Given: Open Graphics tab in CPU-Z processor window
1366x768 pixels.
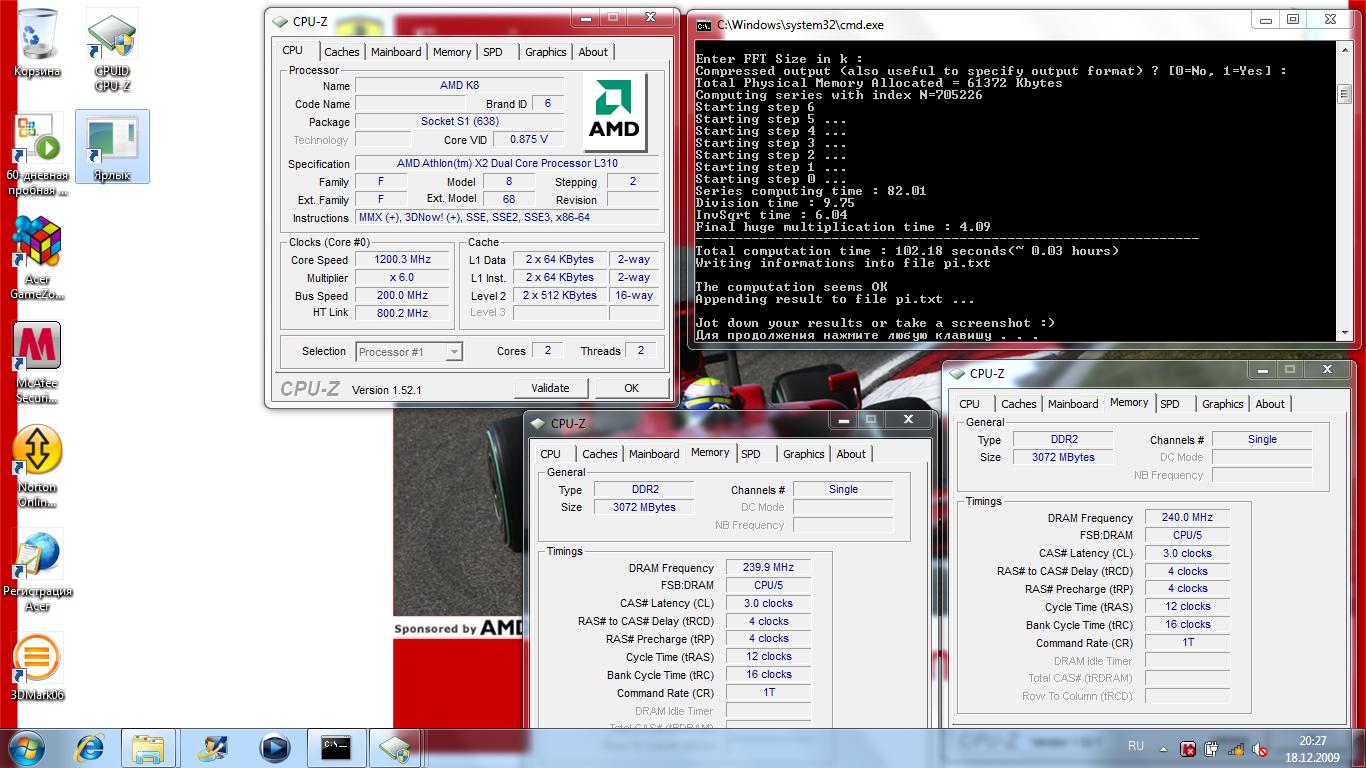Looking at the screenshot, I should 546,52.
